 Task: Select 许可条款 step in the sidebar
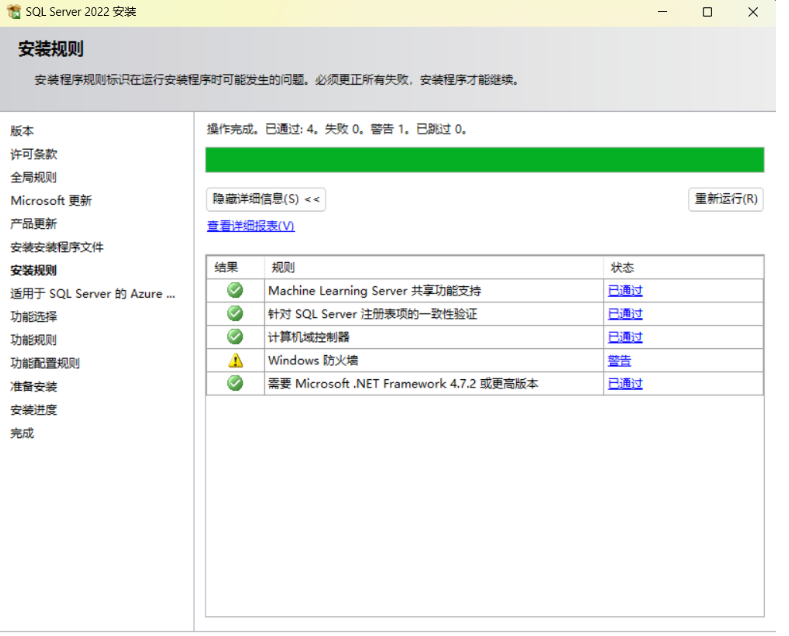[34, 154]
